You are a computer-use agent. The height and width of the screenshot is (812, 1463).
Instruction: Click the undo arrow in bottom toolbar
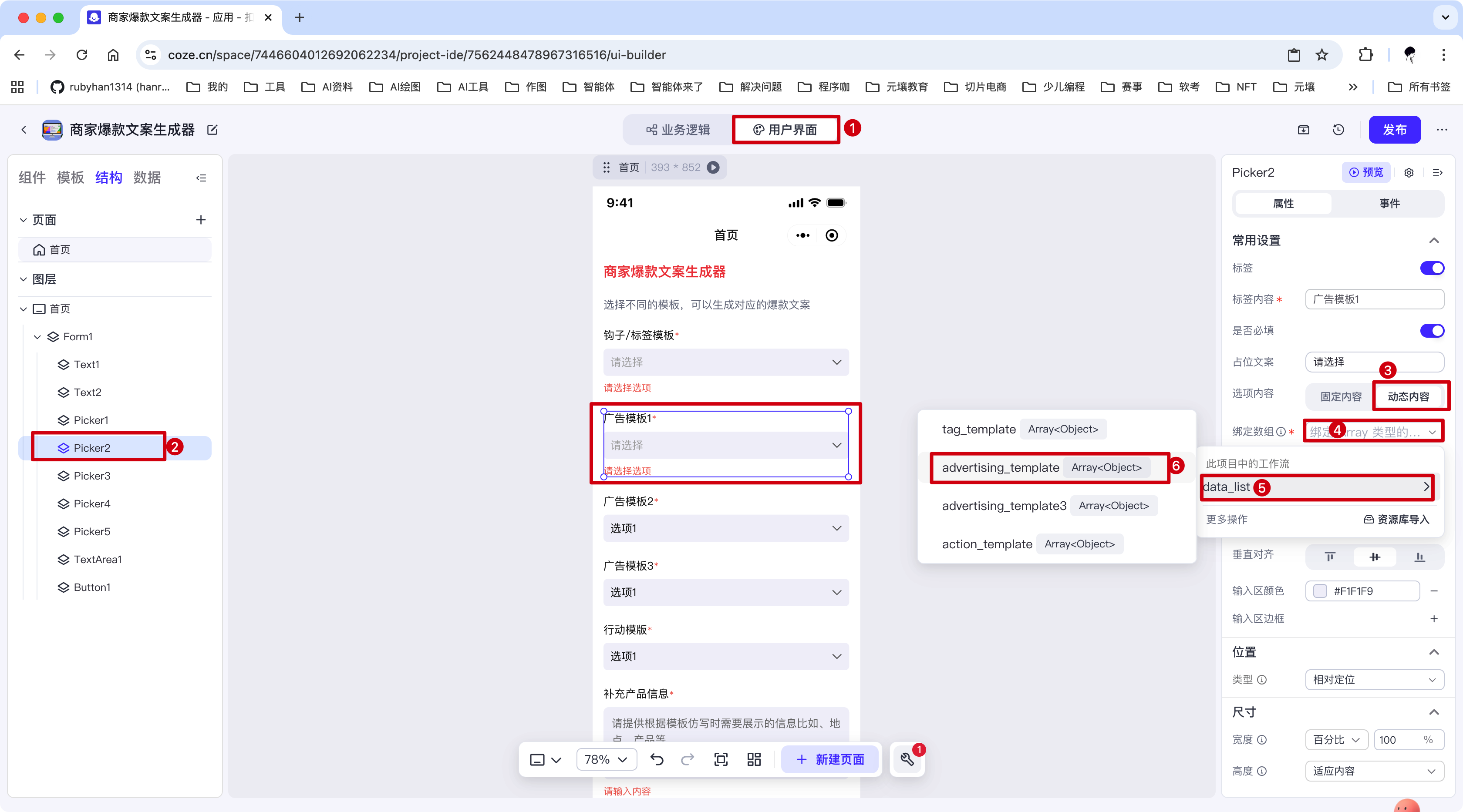coord(657,759)
